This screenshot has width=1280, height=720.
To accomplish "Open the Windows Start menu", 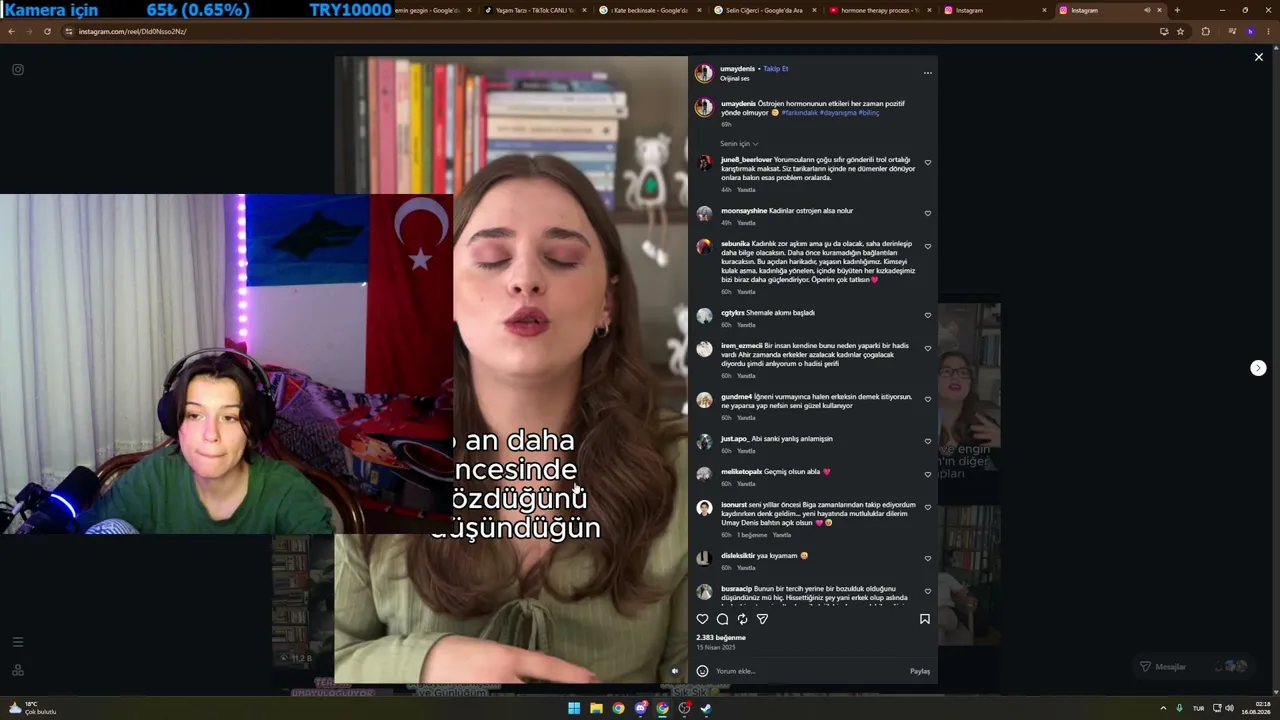I will click(574, 708).
